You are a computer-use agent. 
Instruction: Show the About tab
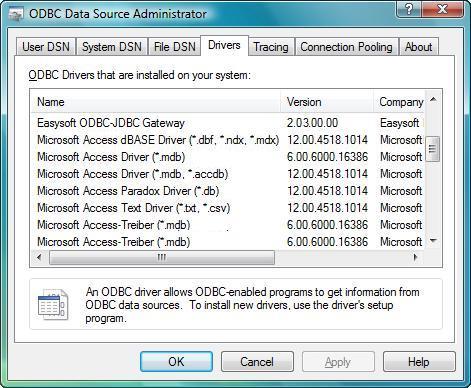point(418,47)
